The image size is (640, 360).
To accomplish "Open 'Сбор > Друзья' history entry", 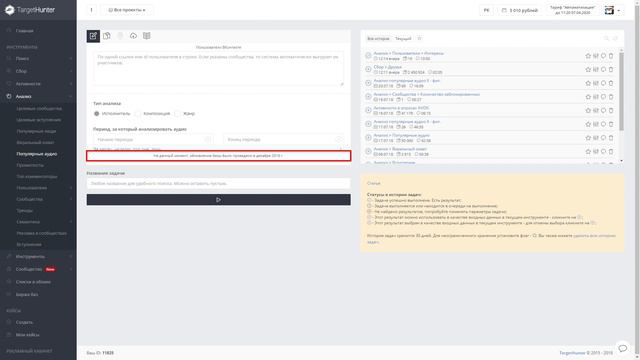I will [x=388, y=67].
